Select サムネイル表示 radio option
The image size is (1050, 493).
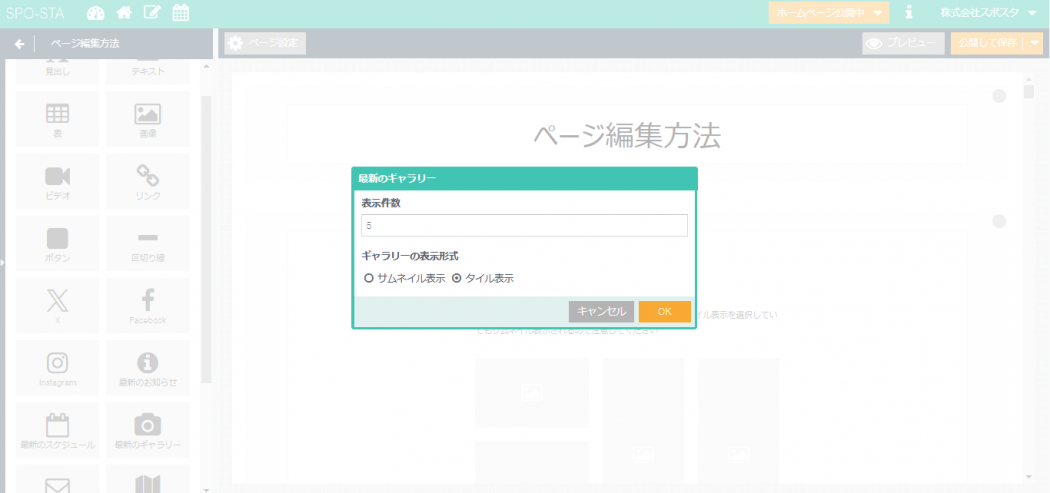(369, 279)
